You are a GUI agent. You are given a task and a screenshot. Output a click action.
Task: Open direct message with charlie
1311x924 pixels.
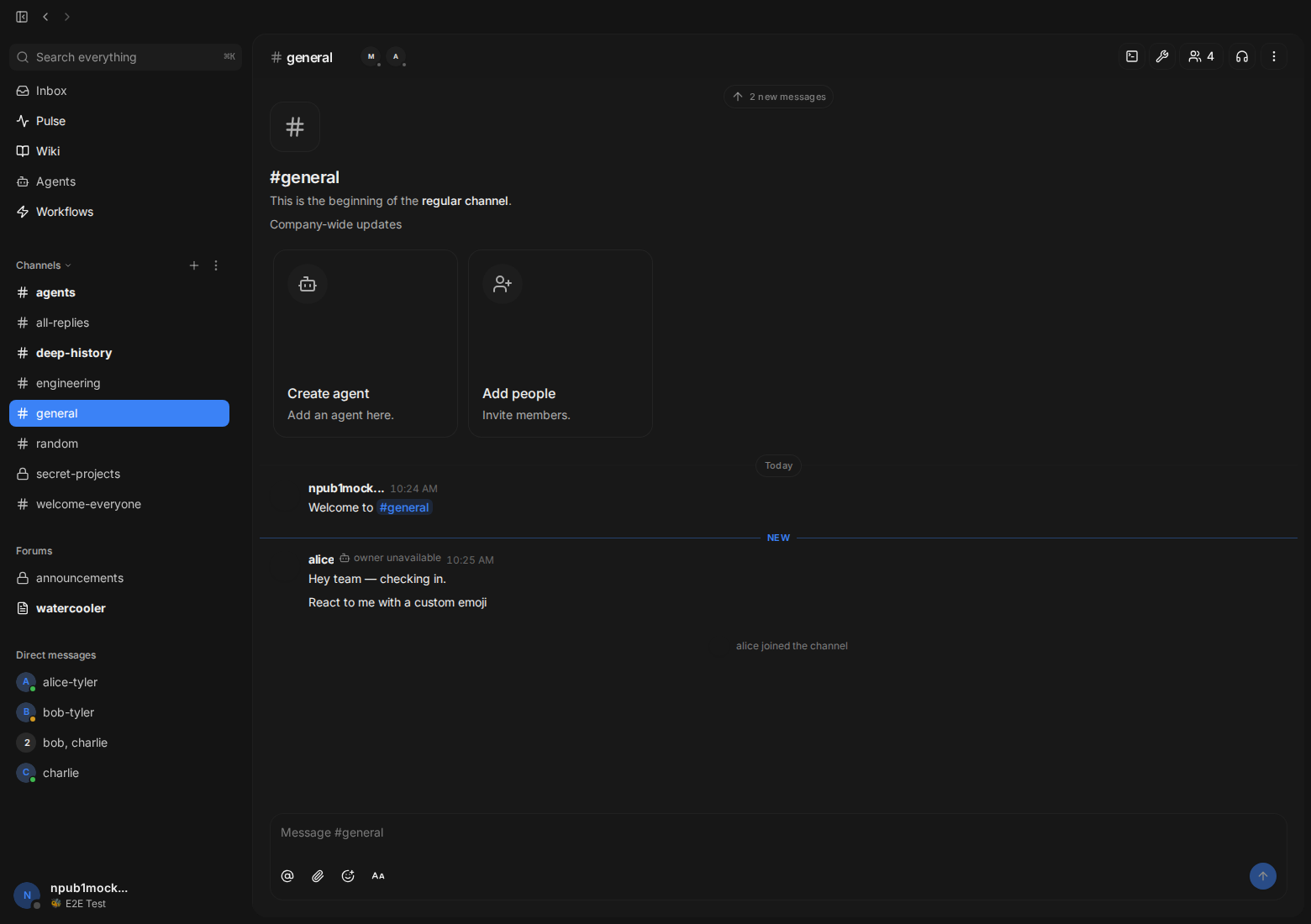(119, 773)
